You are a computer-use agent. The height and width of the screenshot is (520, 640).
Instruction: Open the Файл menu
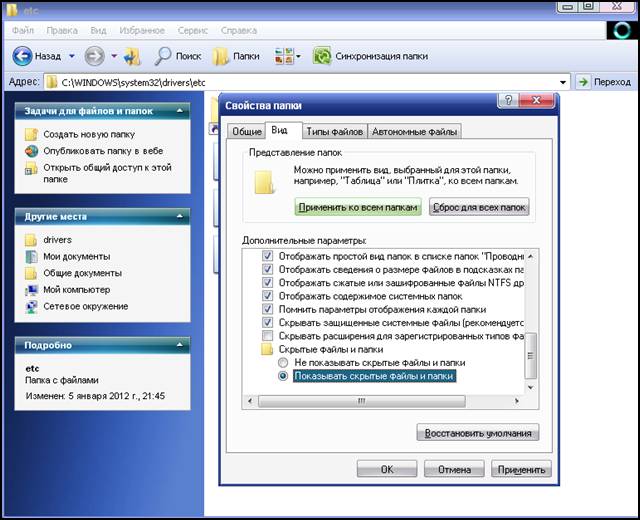(22, 31)
